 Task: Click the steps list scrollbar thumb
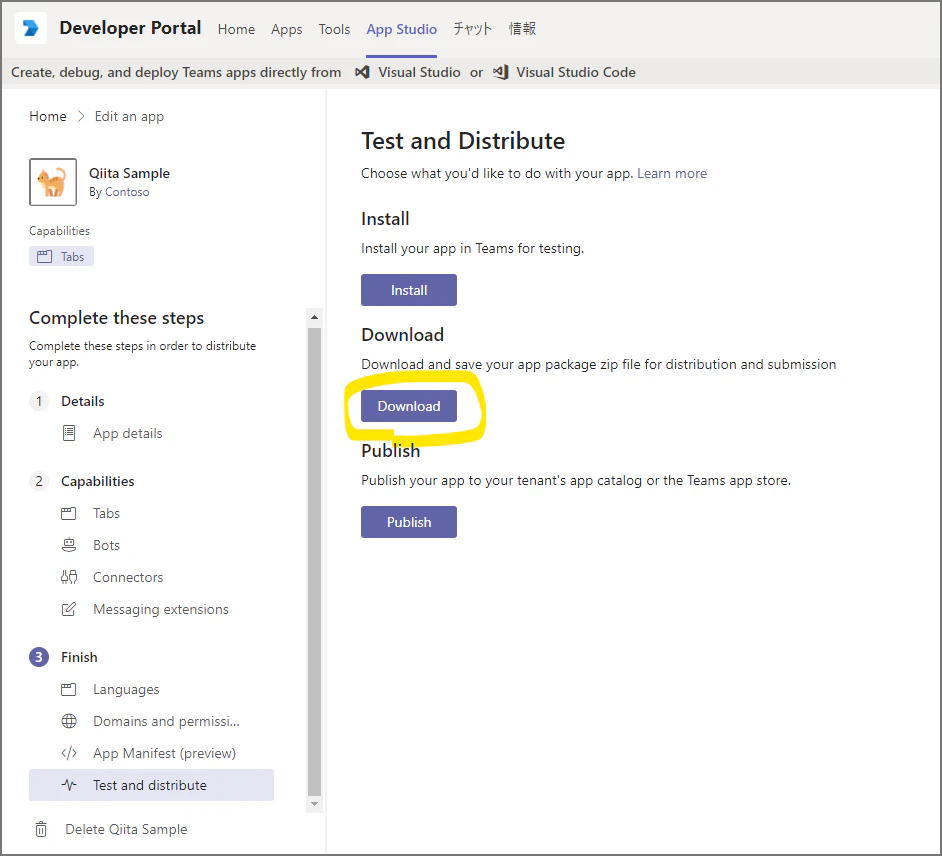point(314,560)
